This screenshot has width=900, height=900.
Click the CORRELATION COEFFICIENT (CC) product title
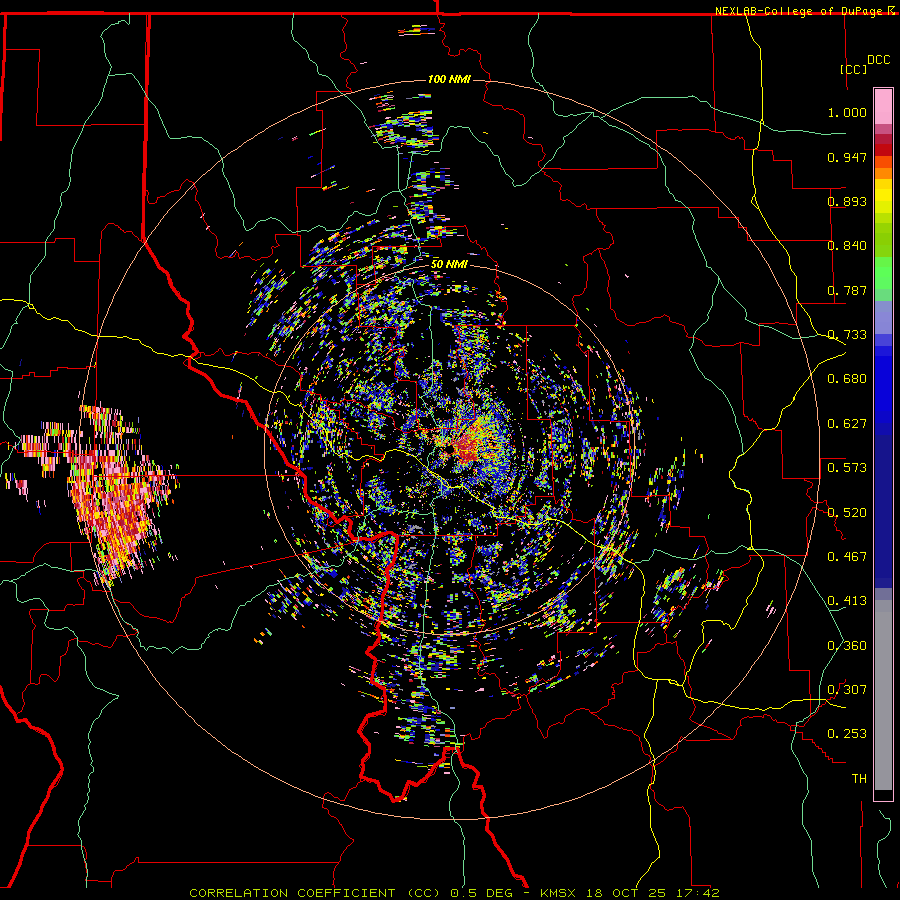[x=315, y=893]
